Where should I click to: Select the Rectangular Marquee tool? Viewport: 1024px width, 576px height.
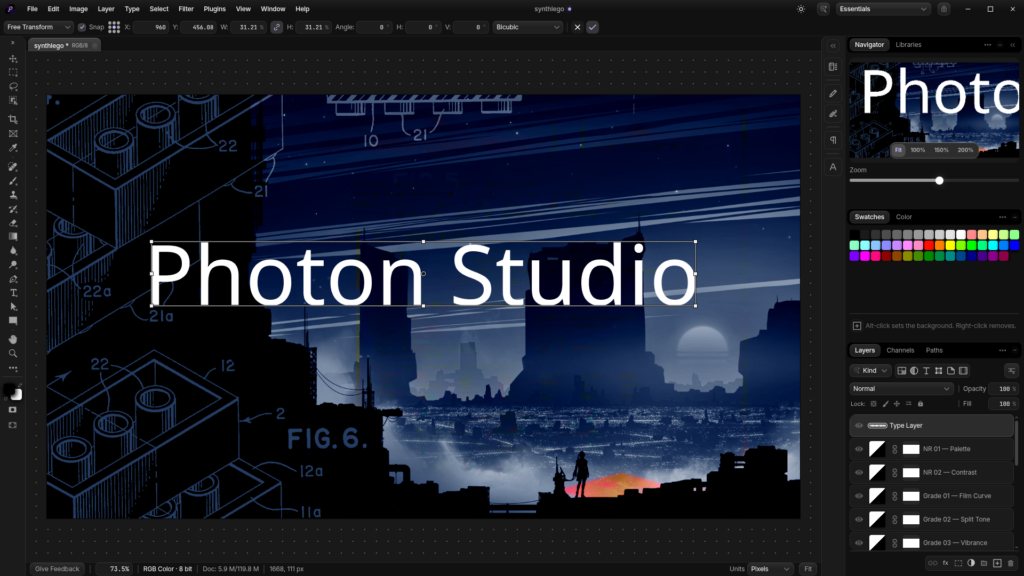[x=13, y=72]
